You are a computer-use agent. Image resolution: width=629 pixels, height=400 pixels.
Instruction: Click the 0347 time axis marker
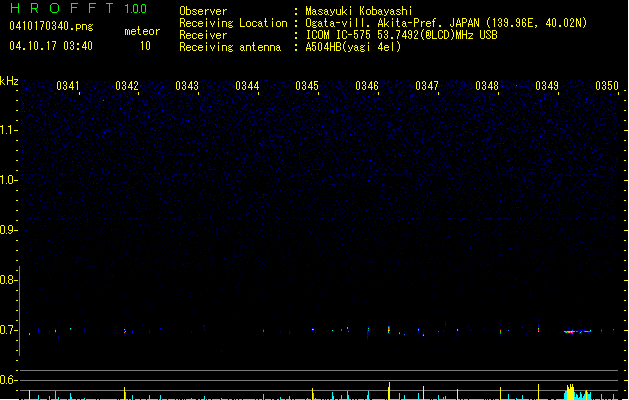pyautogui.click(x=427, y=86)
